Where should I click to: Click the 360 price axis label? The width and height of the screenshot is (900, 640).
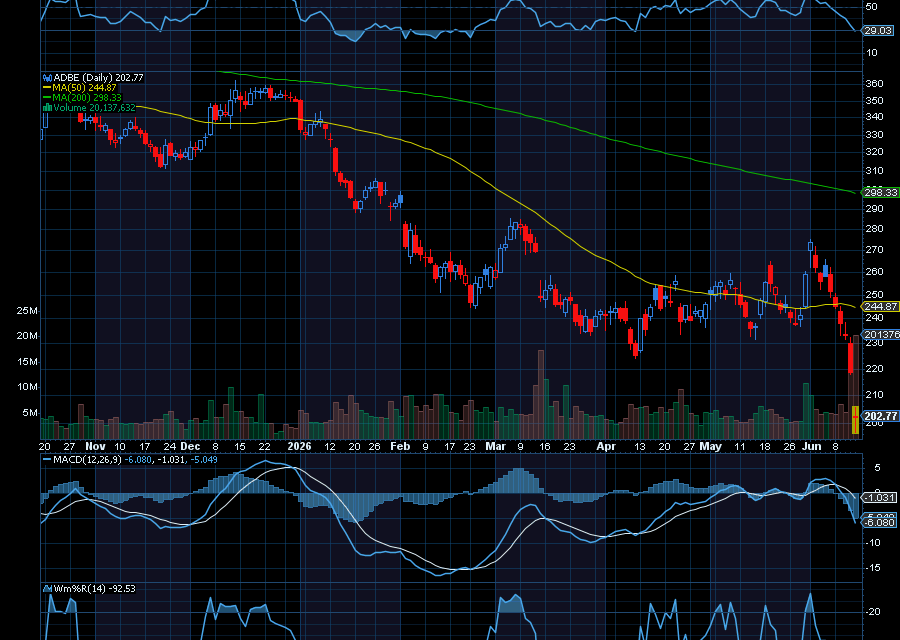(x=874, y=84)
